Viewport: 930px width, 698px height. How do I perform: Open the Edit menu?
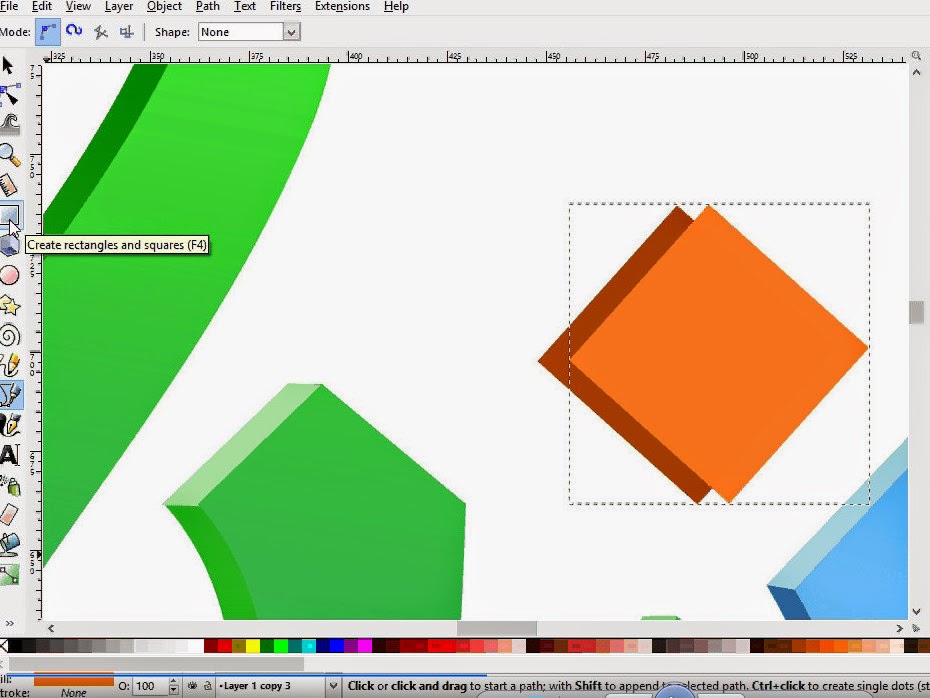42,7
